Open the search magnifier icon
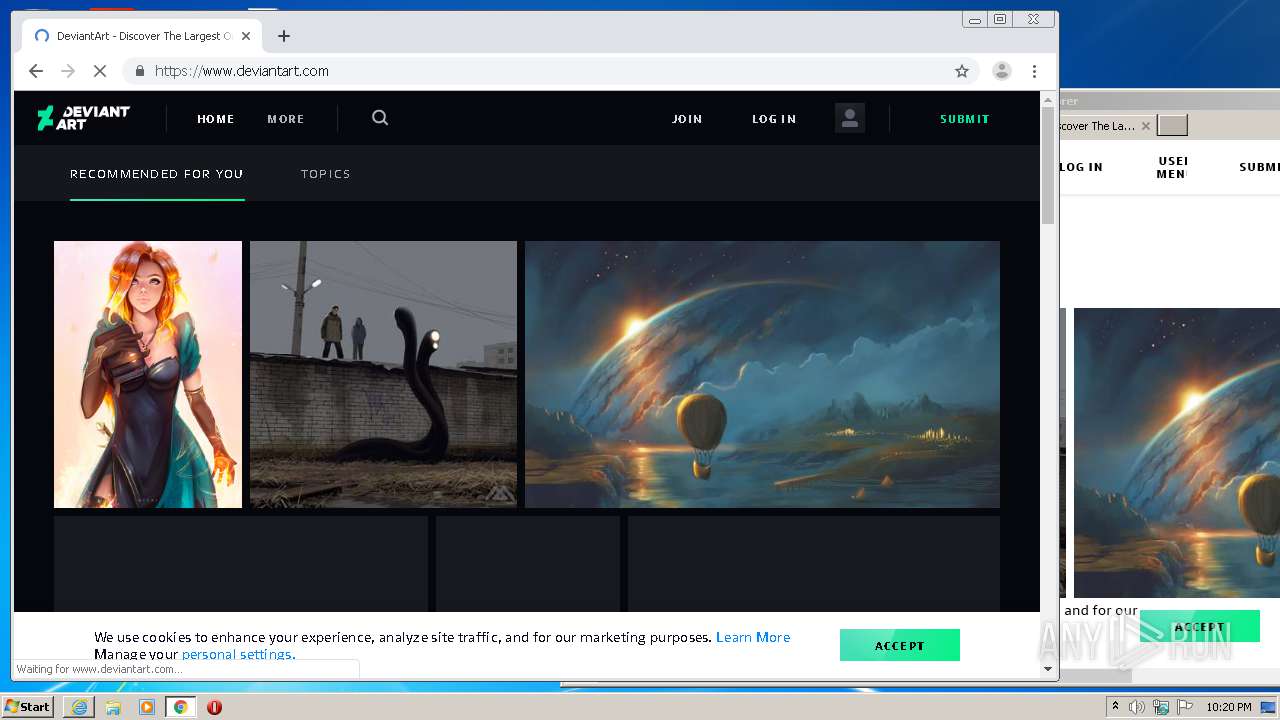The image size is (1280, 720). pyautogui.click(x=380, y=118)
